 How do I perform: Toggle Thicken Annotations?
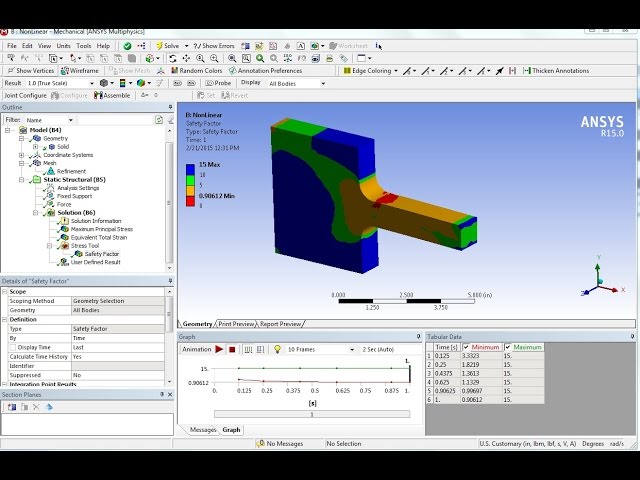pyautogui.click(x=556, y=71)
